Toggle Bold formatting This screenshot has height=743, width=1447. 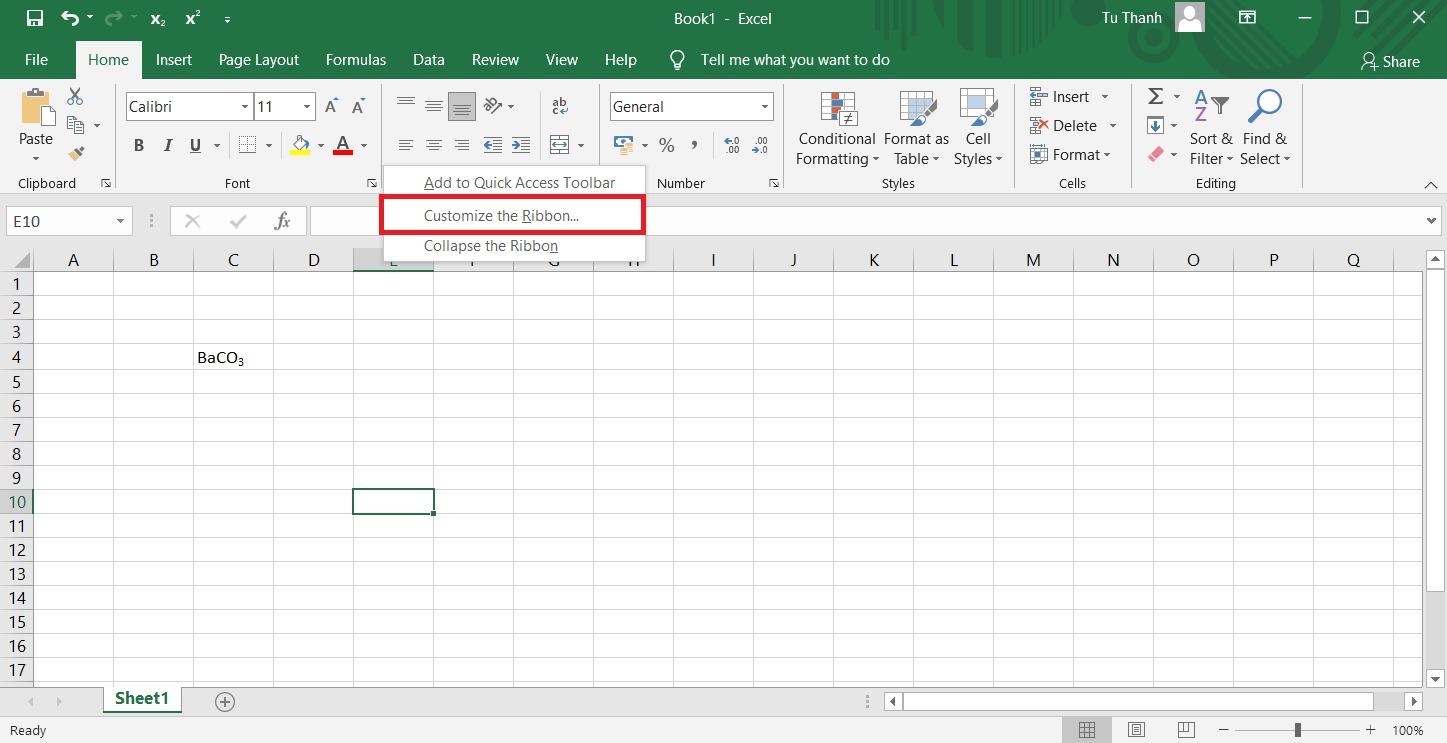(139, 146)
